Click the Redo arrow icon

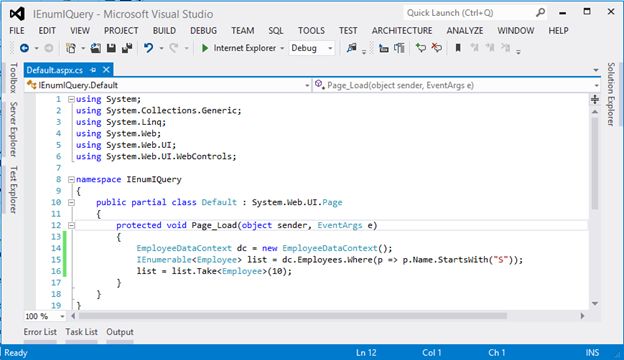[174, 48]
